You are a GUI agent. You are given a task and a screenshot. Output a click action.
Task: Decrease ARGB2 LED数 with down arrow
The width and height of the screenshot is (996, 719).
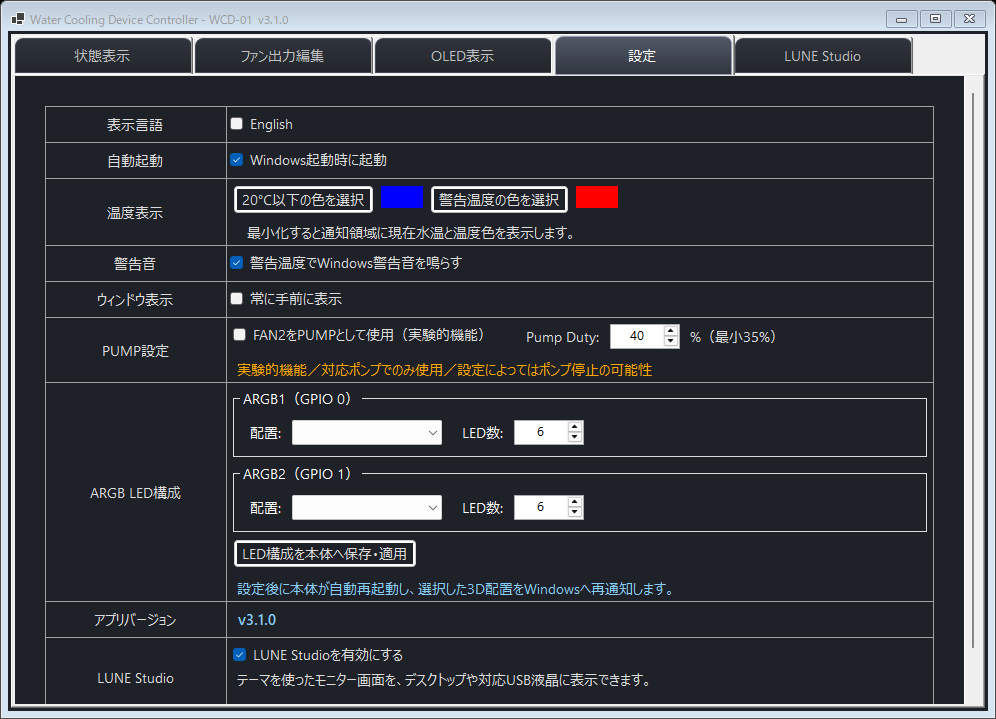[575, 513]
